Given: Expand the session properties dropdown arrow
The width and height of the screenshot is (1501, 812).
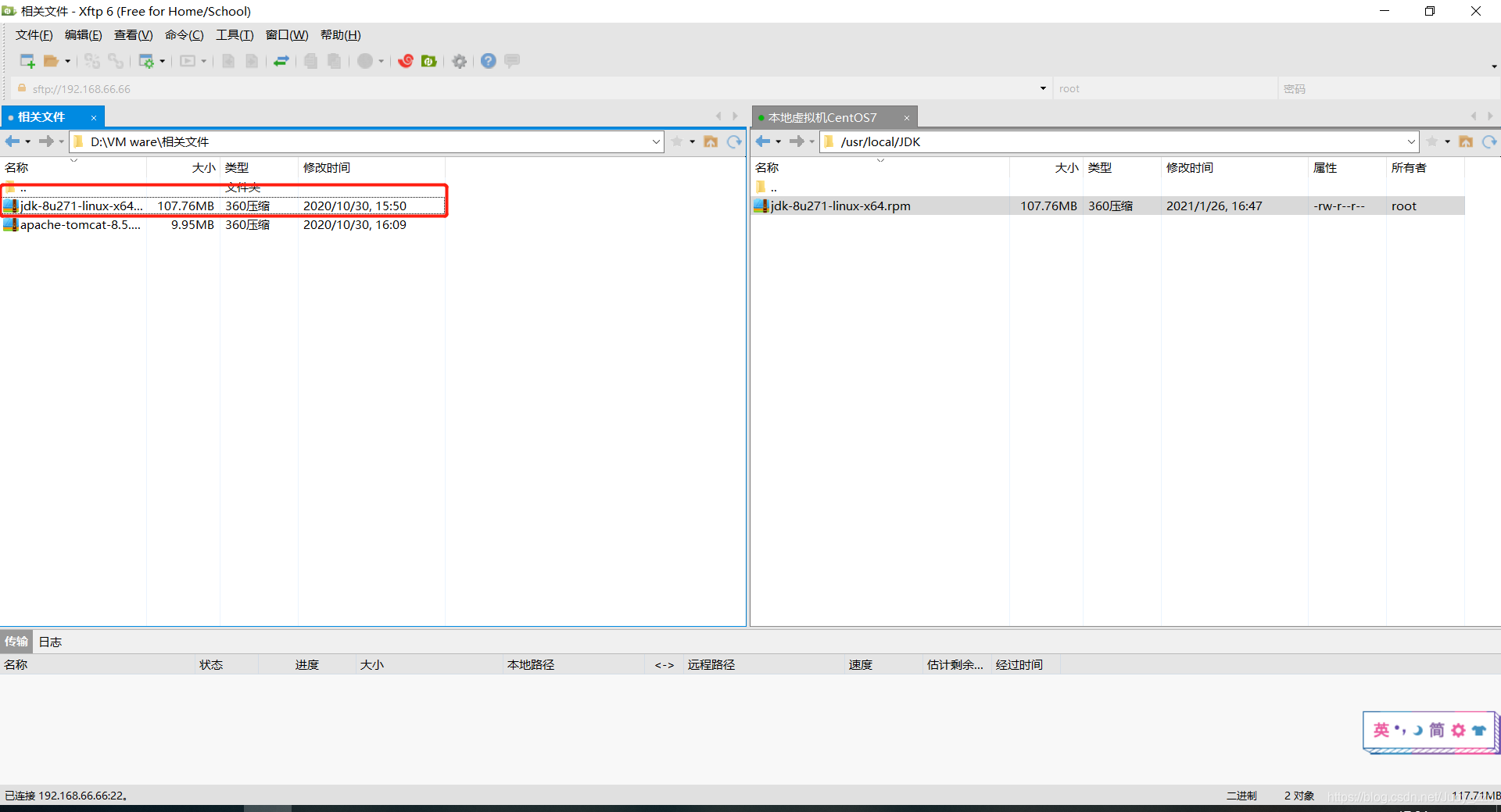Looking at the screenshot, I should (163, 61).
